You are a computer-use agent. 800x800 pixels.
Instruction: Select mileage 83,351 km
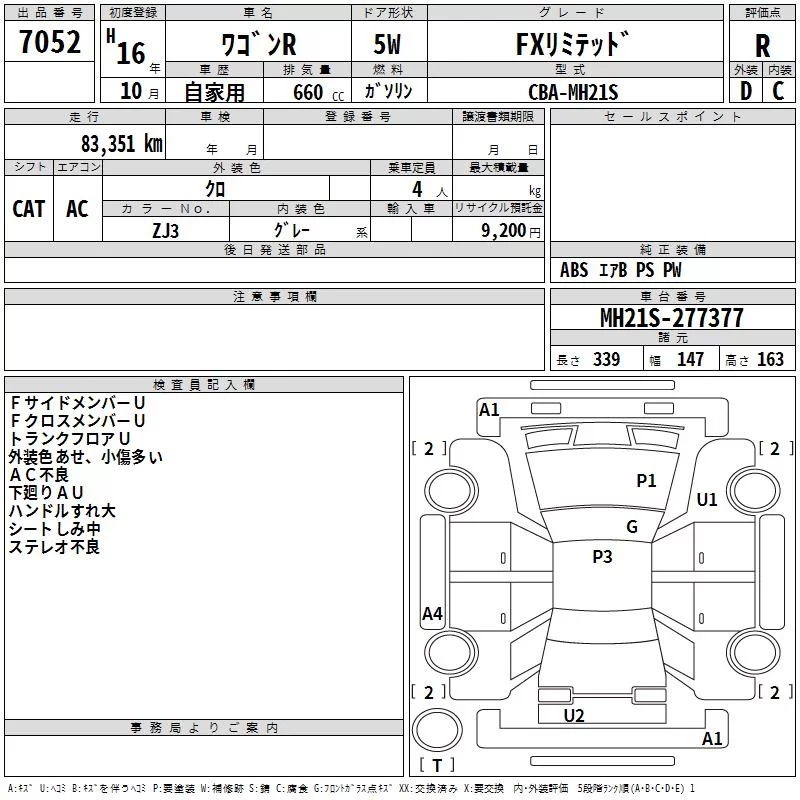122,143
